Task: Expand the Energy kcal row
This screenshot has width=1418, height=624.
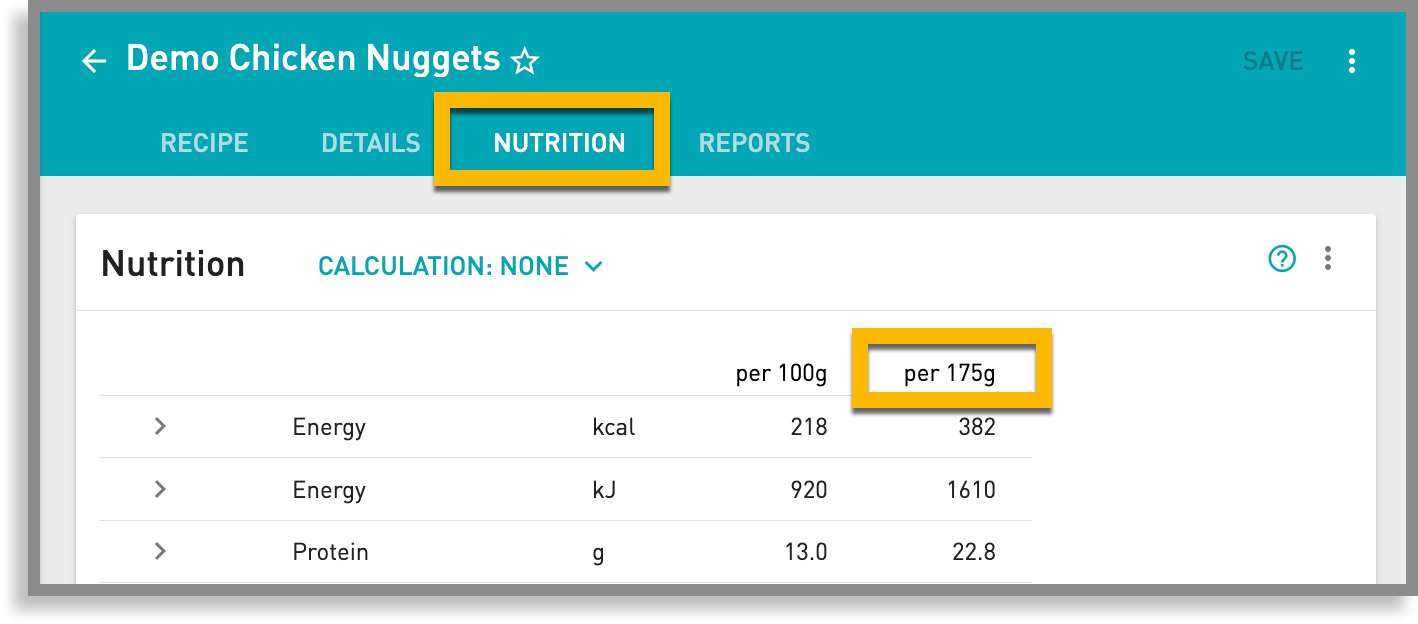Action: [160, 426]
